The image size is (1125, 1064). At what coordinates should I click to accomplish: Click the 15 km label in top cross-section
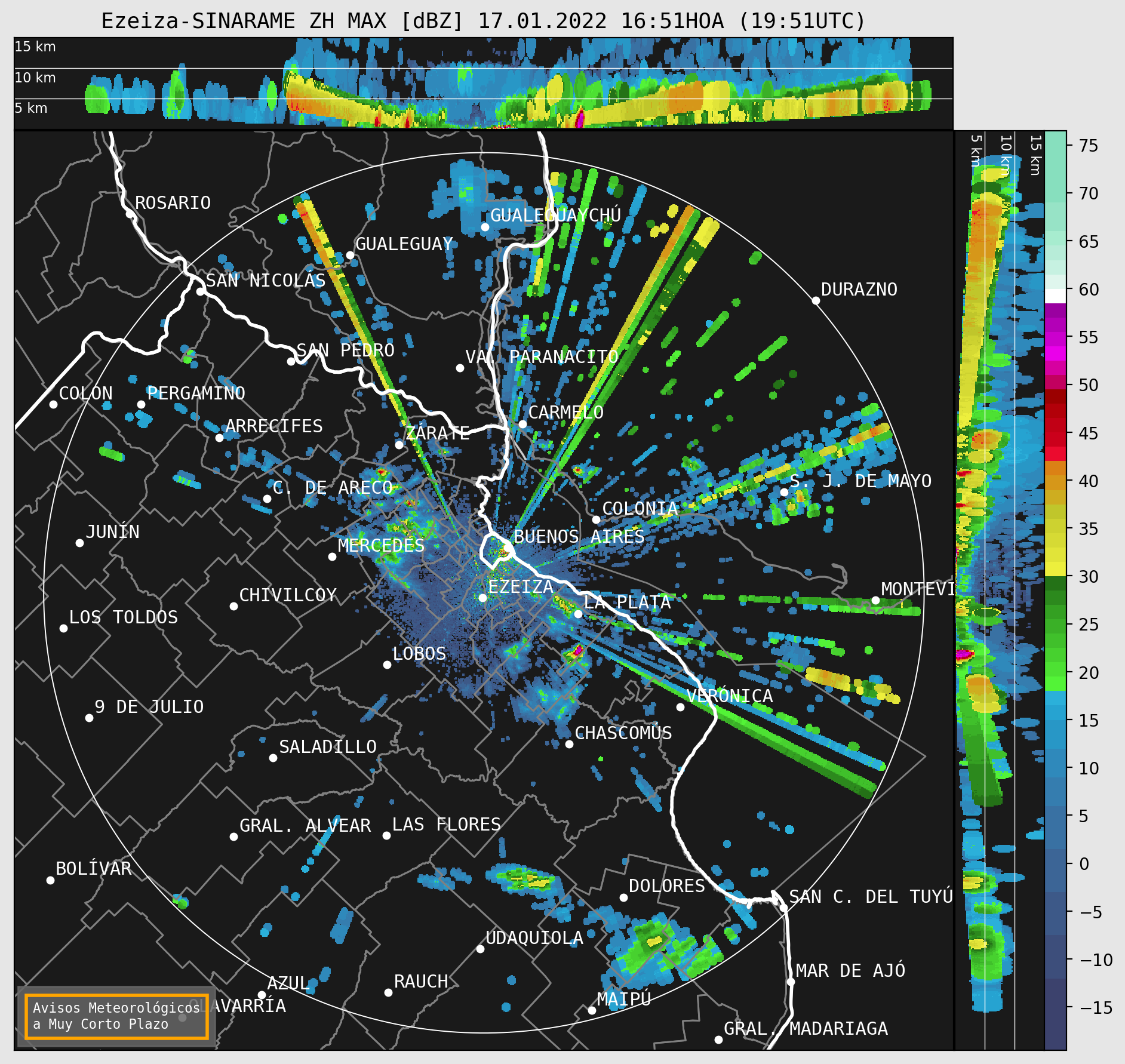tap(35, 47)
